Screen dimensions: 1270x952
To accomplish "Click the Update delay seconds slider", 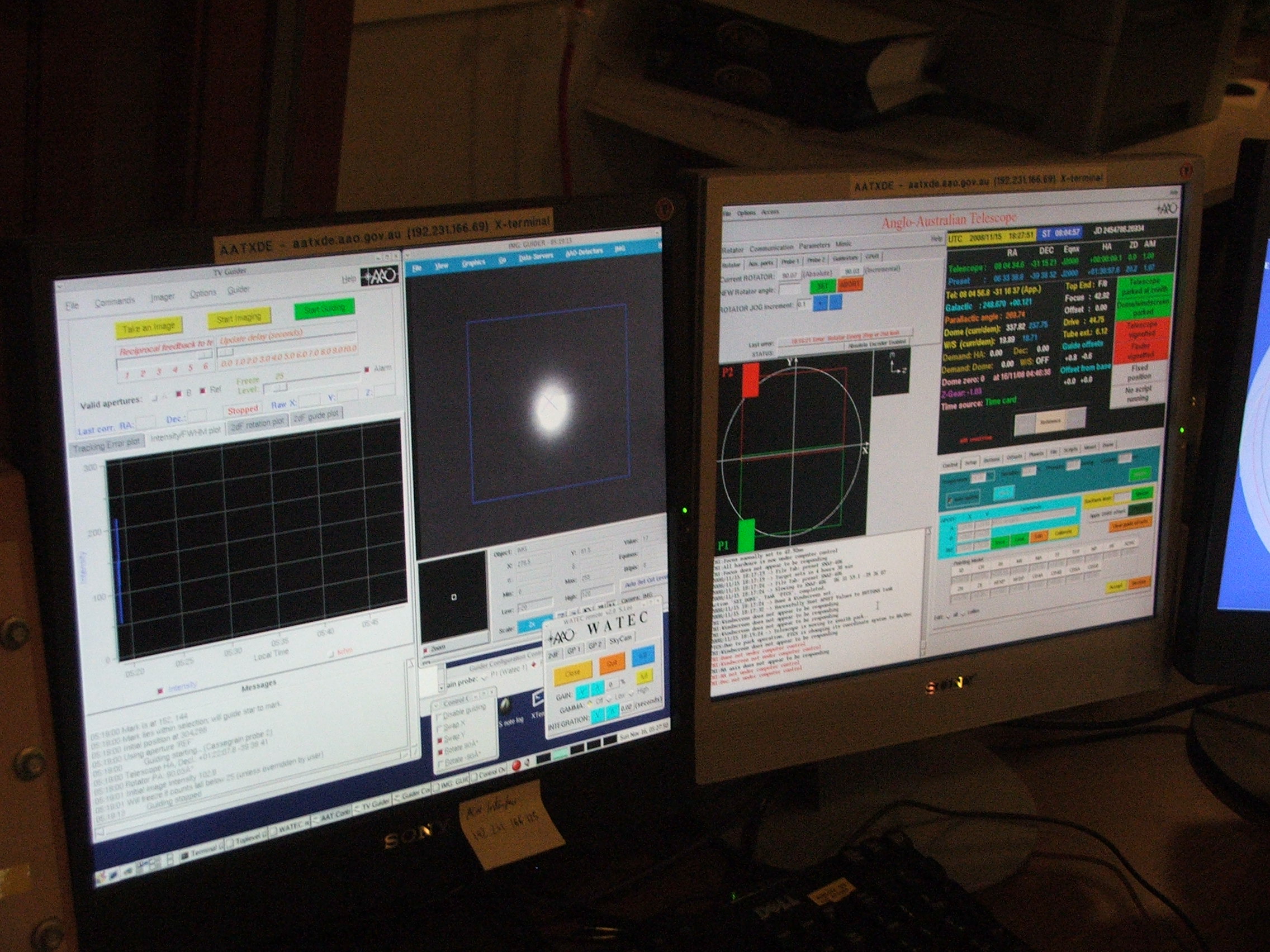I will [226, 351].
